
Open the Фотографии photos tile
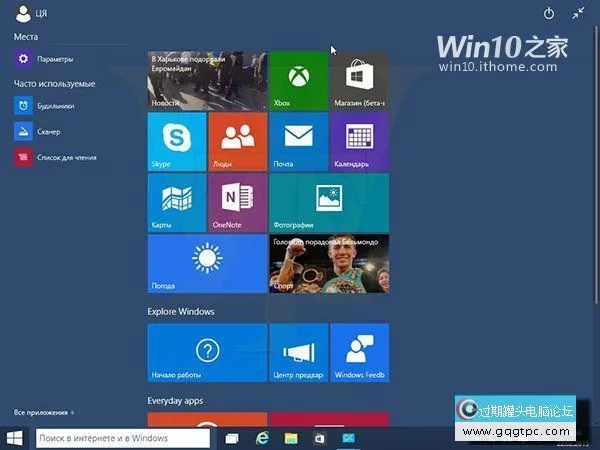[329, 202]
